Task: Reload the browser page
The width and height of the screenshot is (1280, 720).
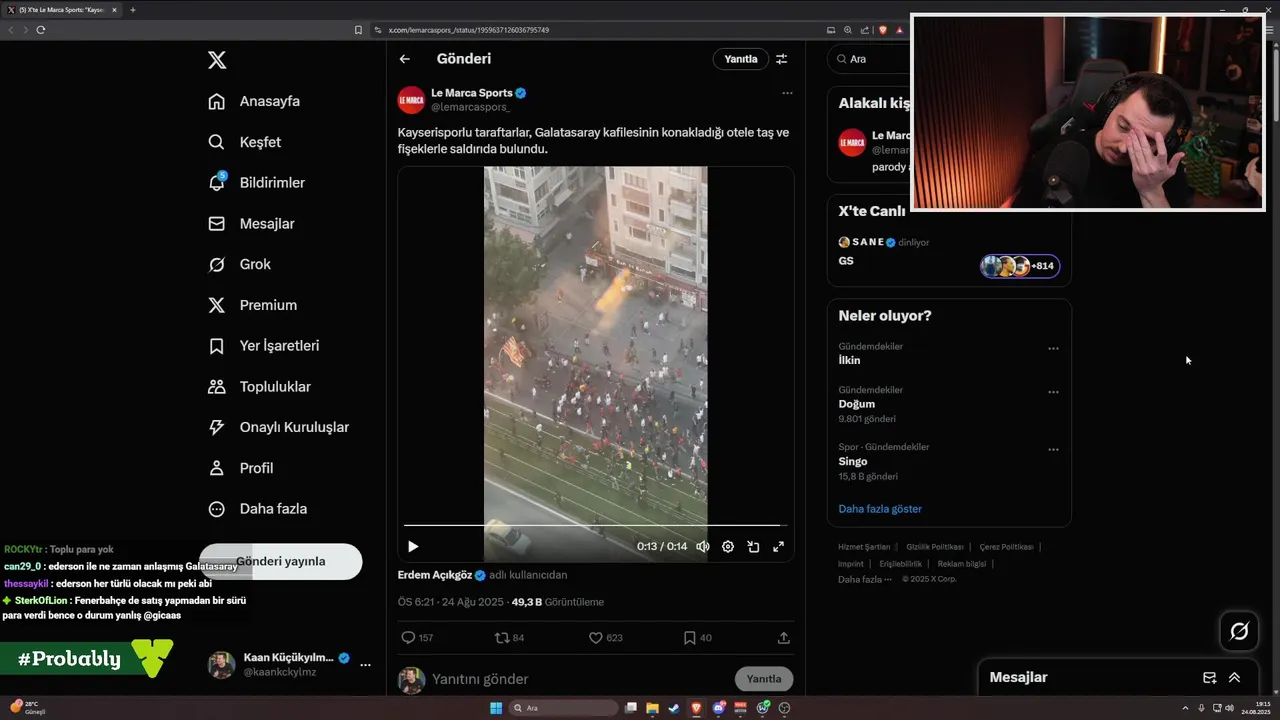Action: tap(41, 30)
